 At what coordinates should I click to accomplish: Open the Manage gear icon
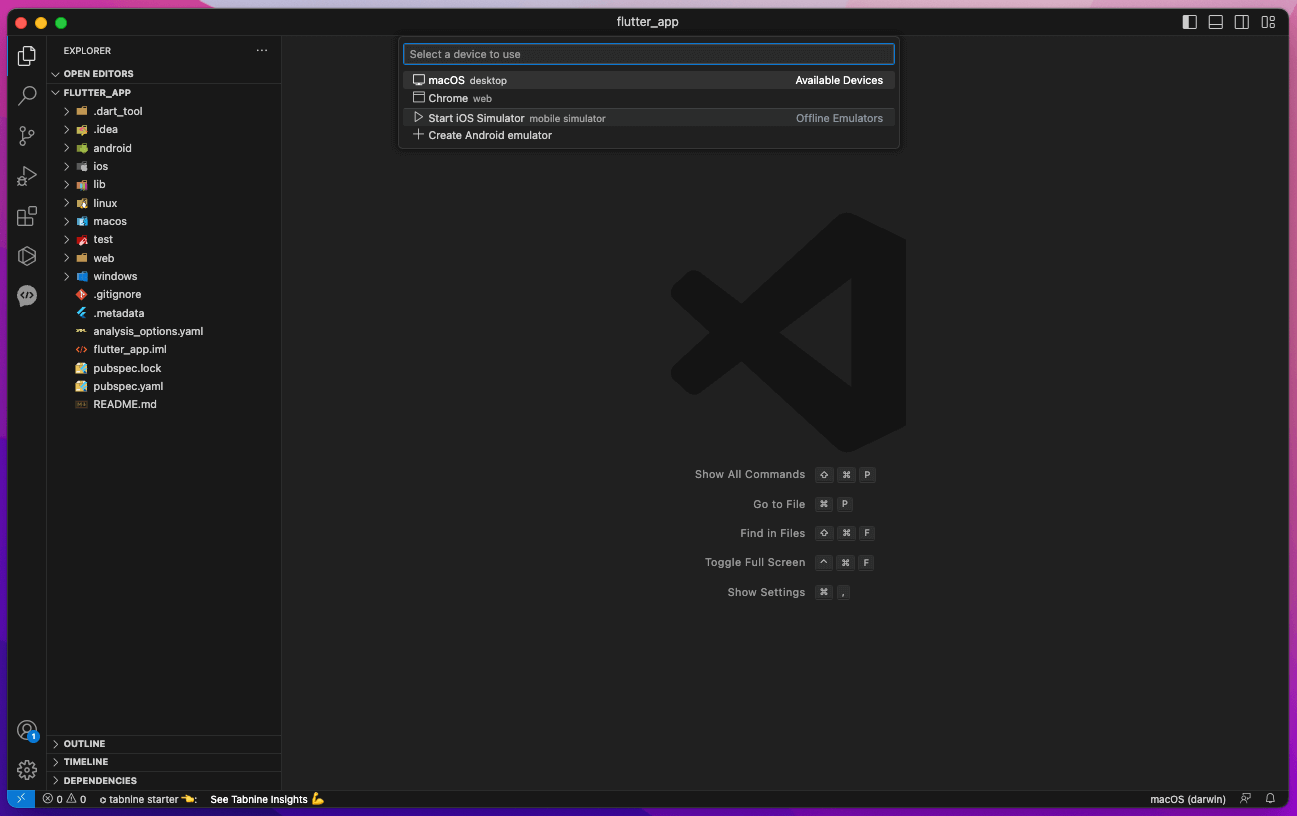(27, 770)
